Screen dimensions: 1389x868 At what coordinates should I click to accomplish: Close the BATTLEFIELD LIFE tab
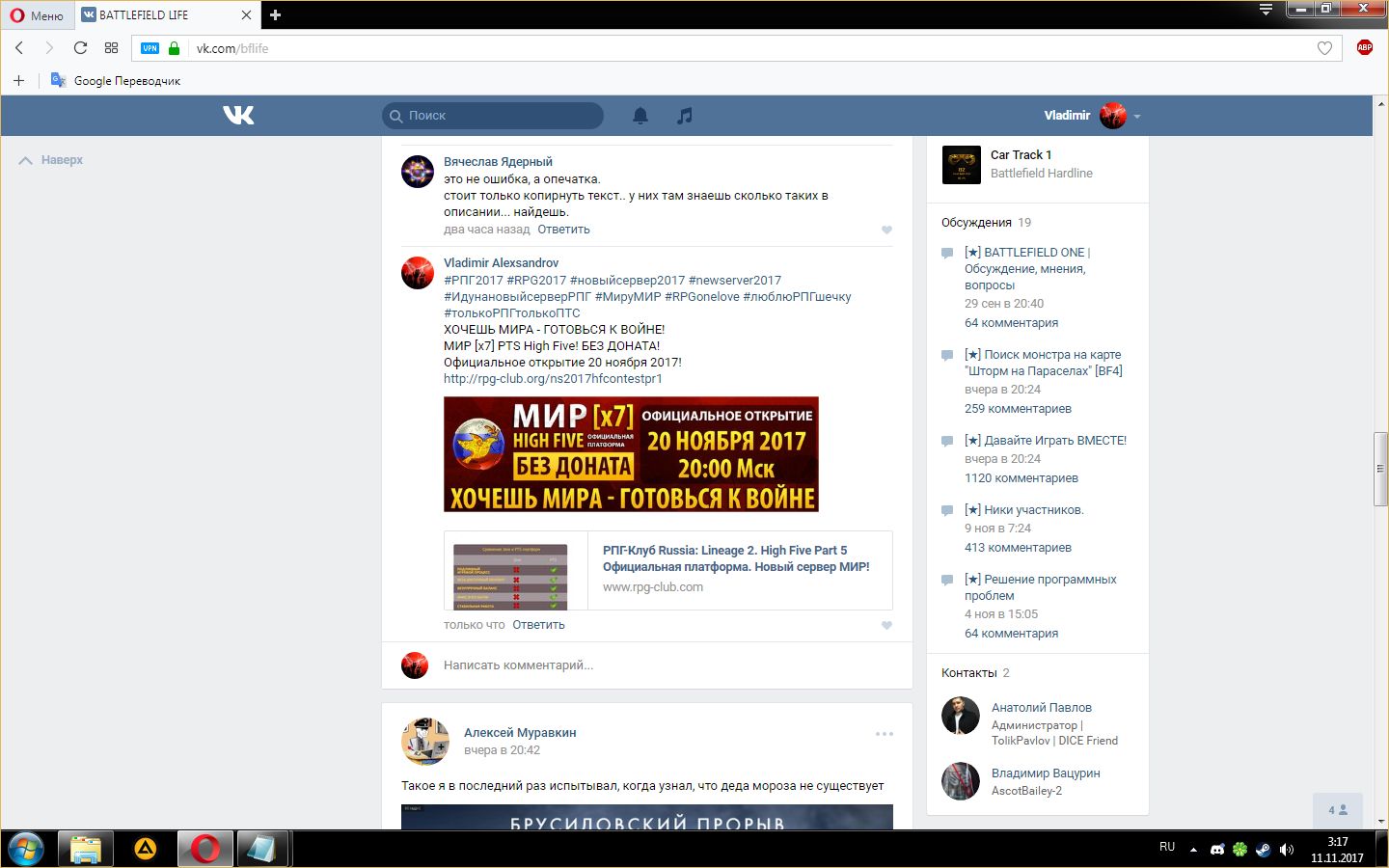(246, 14)
